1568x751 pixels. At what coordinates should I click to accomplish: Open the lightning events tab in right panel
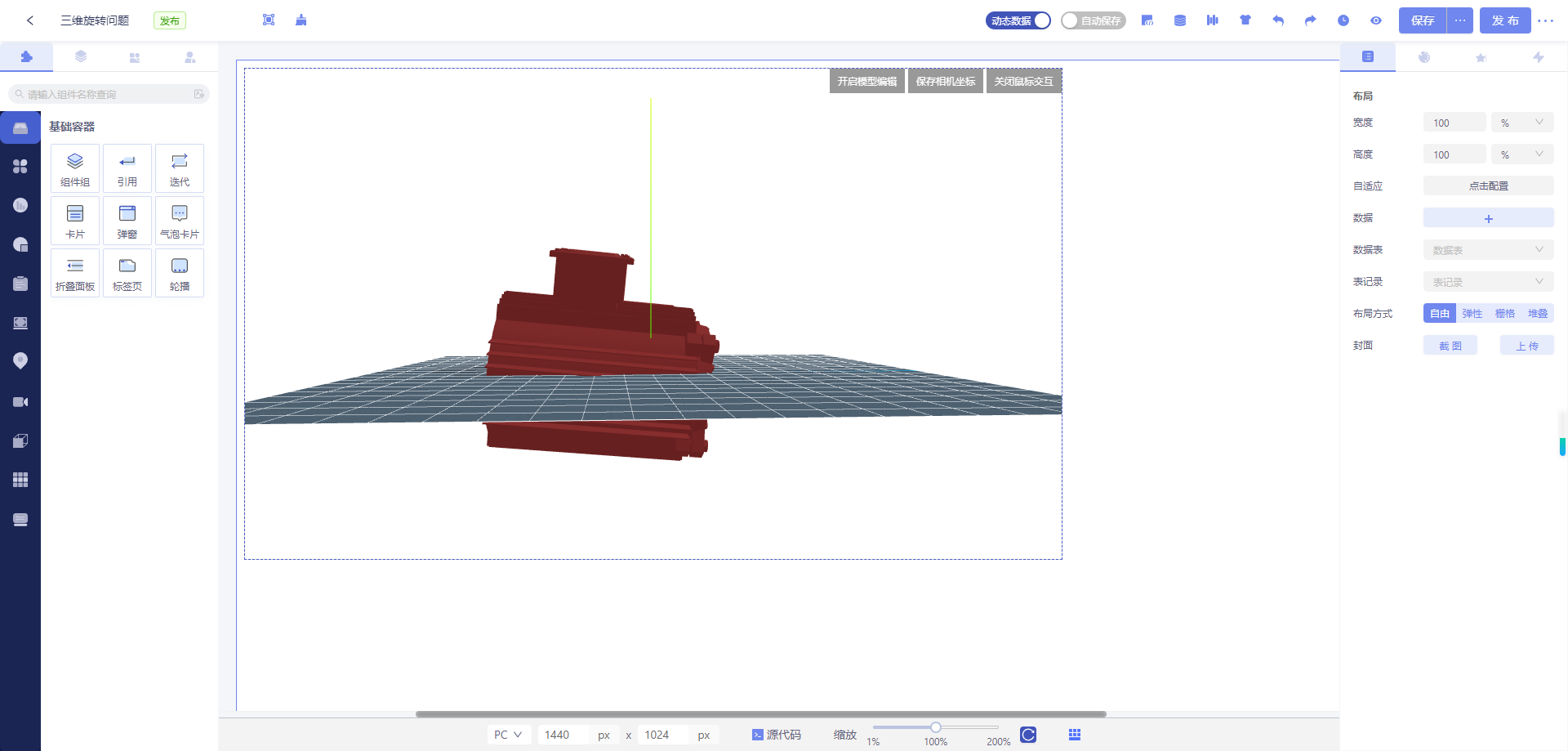click(1539, 57)
